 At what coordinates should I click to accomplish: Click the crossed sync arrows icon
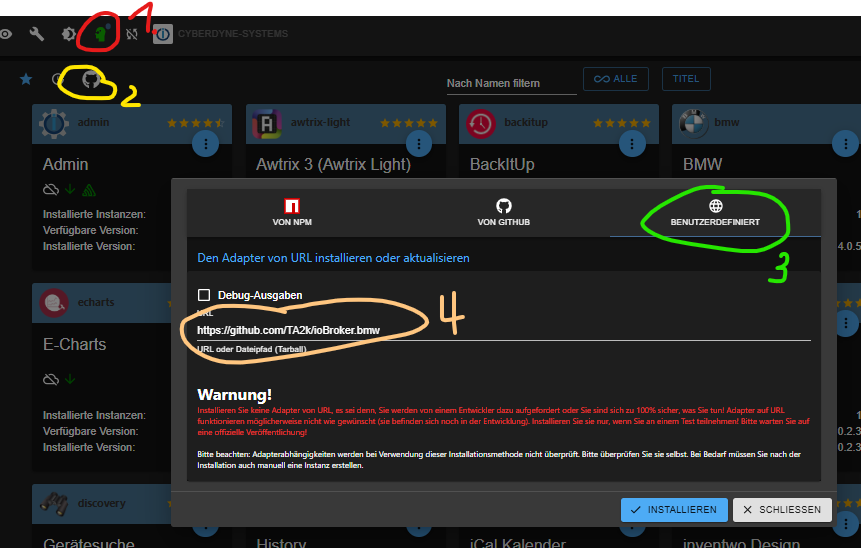[132, 34]
